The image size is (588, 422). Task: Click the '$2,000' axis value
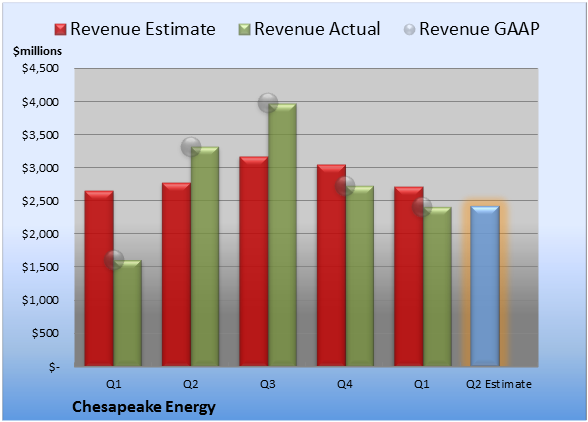40,234
